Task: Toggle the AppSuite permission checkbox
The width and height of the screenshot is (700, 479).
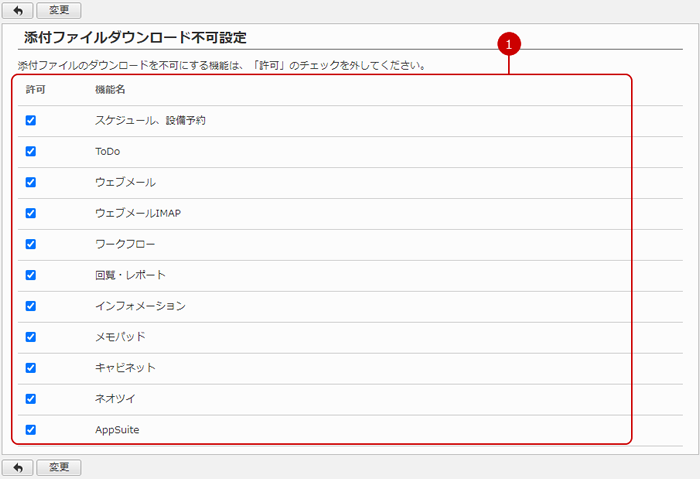Action: (x=31, y=430)
